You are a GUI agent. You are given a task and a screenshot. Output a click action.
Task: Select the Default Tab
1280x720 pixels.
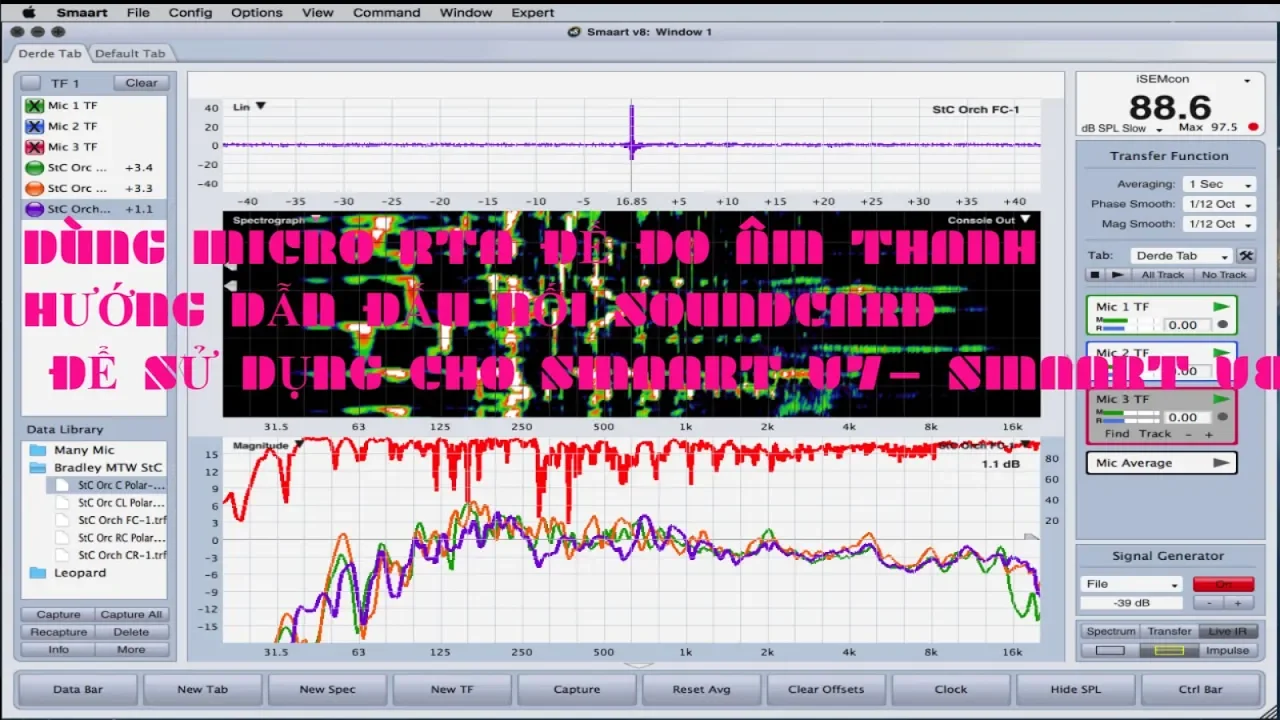tap(130, 53)
